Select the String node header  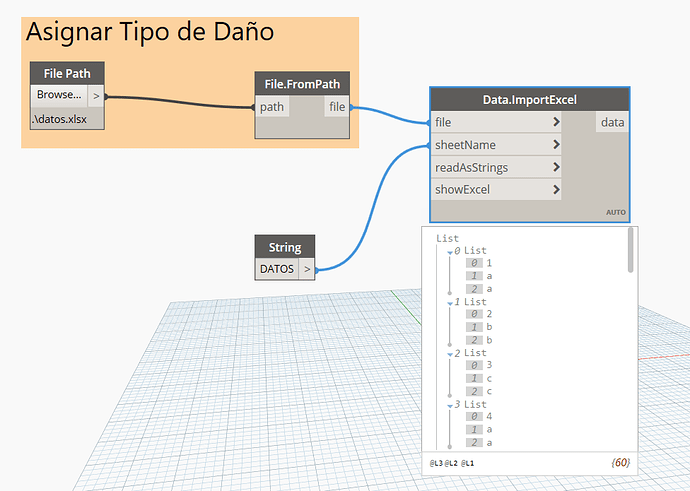tap(285, 247)
